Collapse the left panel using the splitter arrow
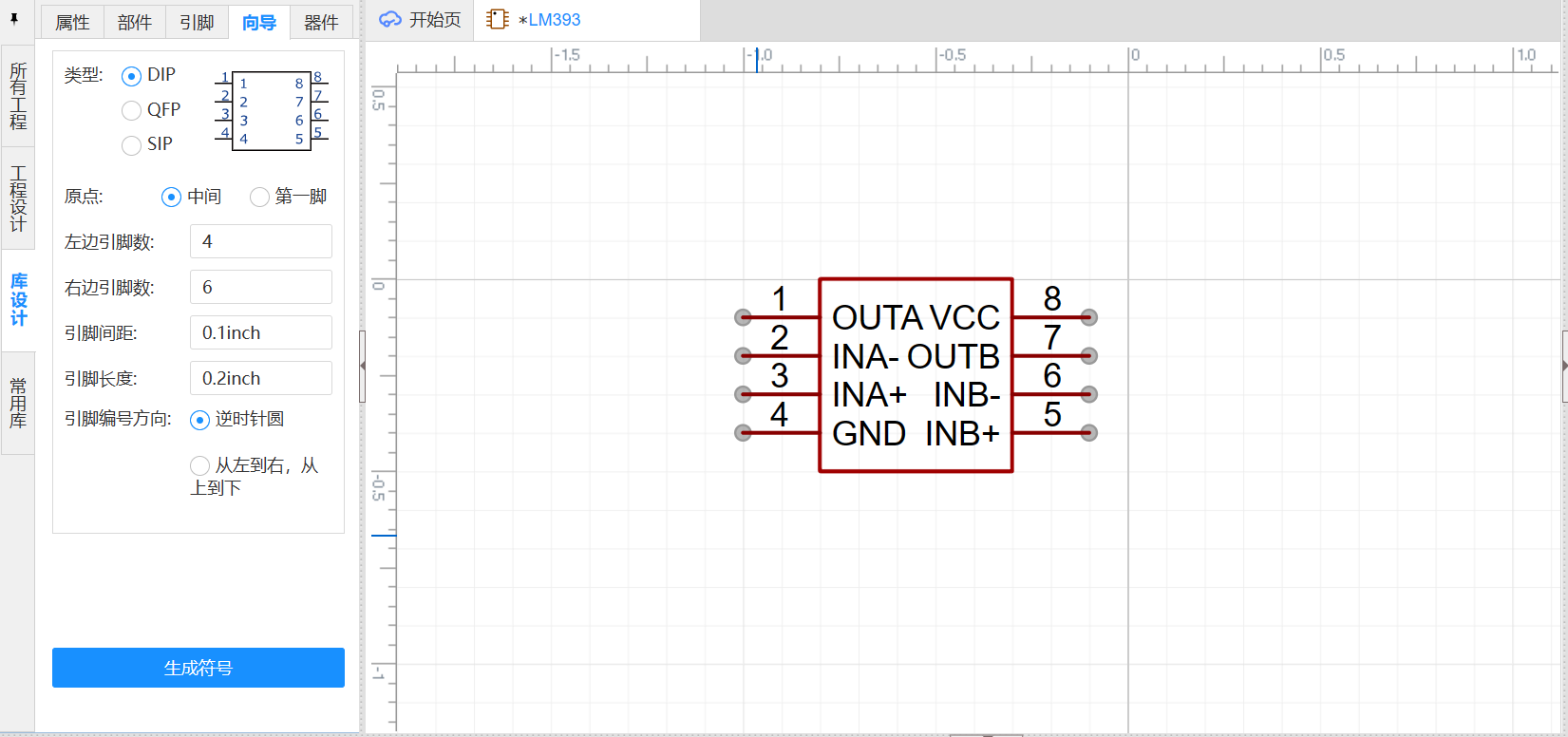 362,366
